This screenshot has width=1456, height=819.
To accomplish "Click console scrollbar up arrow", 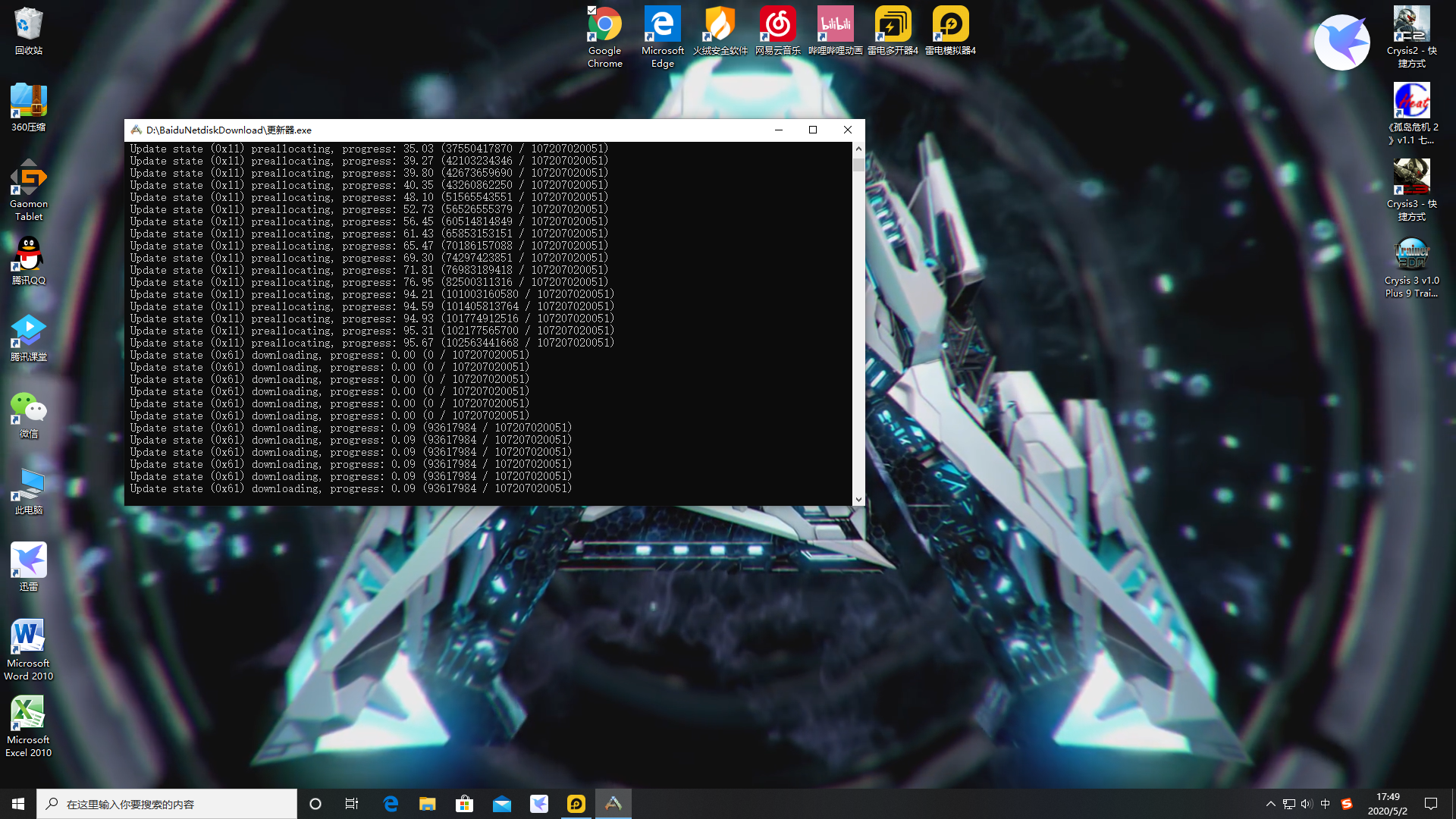I will click(858, 149).
